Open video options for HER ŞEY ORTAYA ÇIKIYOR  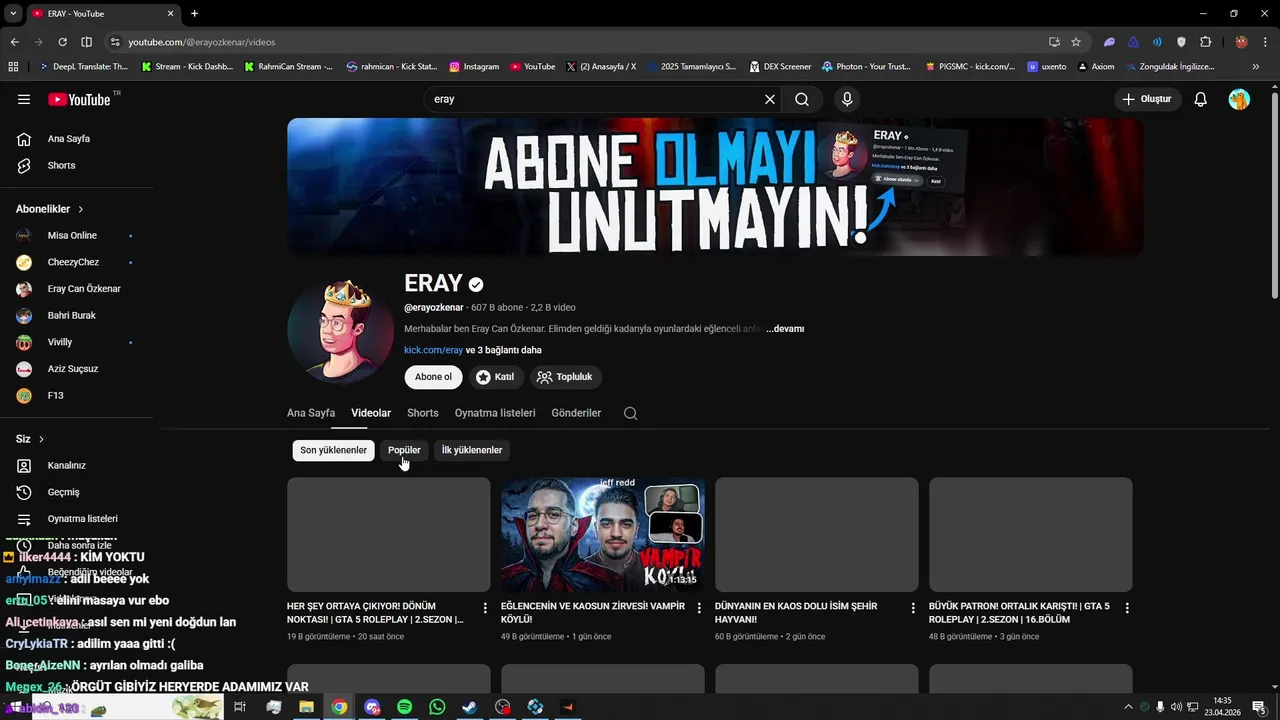pos(485,608)
